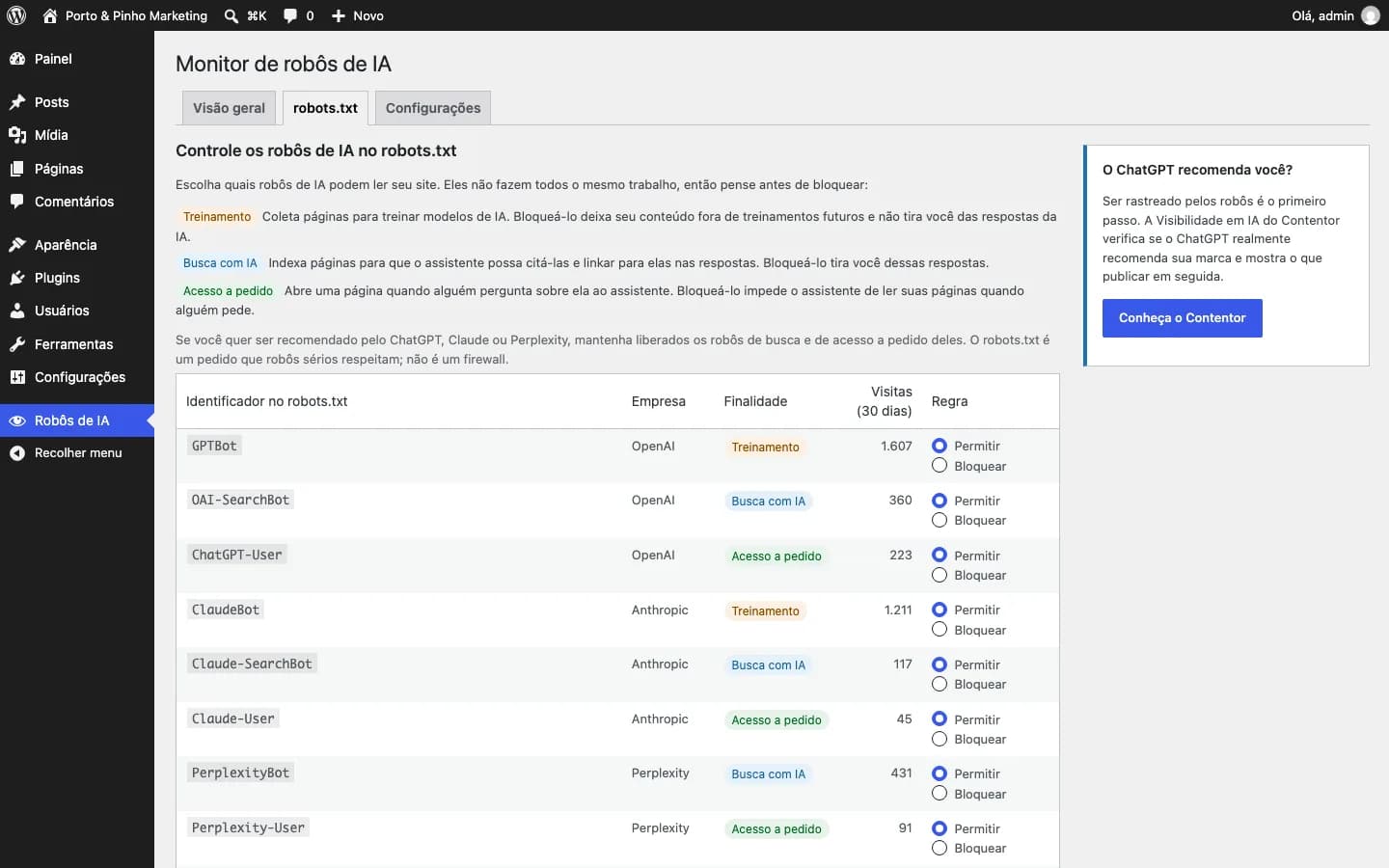Select Bloquear for OAI-SearchBot
1389x868 pixels.
pos(940,520)
